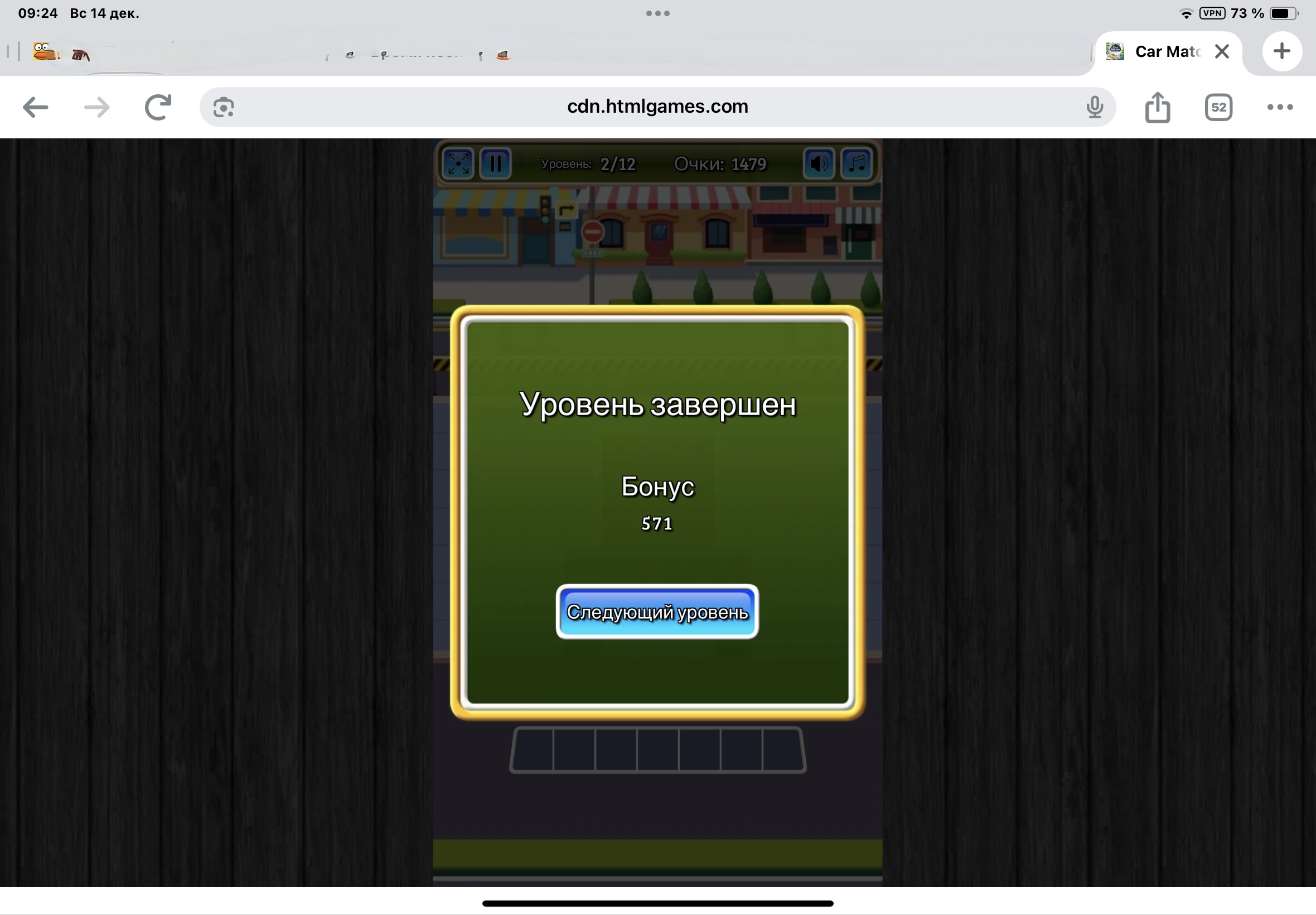The height and width of the screenshot is (915, 1316).
Task: Click the game fullscreen expand icon
Action: (458, 164)
